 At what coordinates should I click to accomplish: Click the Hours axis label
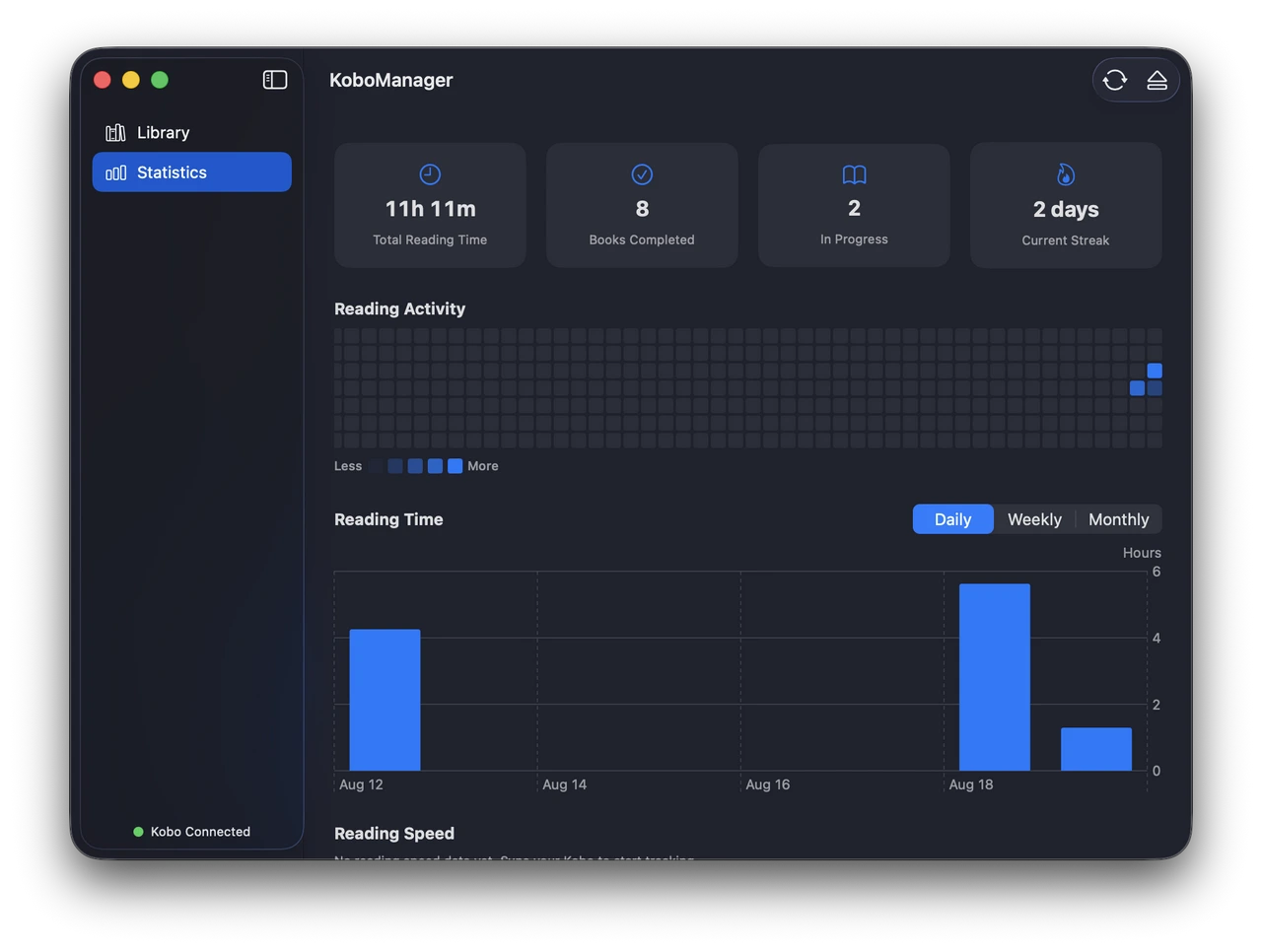point(1142,553)
